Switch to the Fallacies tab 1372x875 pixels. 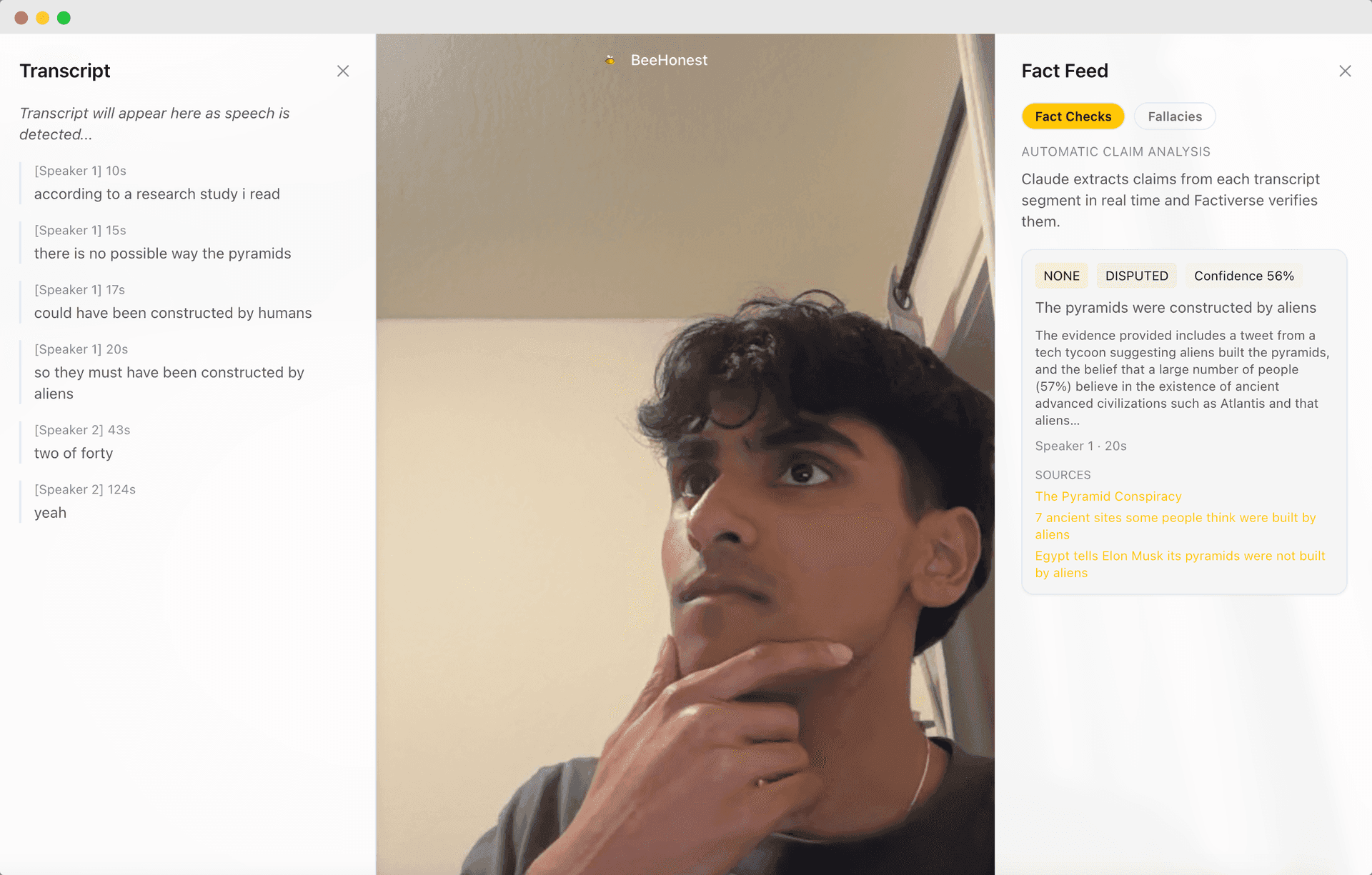pyautogui.click(x=1174, y=116)
